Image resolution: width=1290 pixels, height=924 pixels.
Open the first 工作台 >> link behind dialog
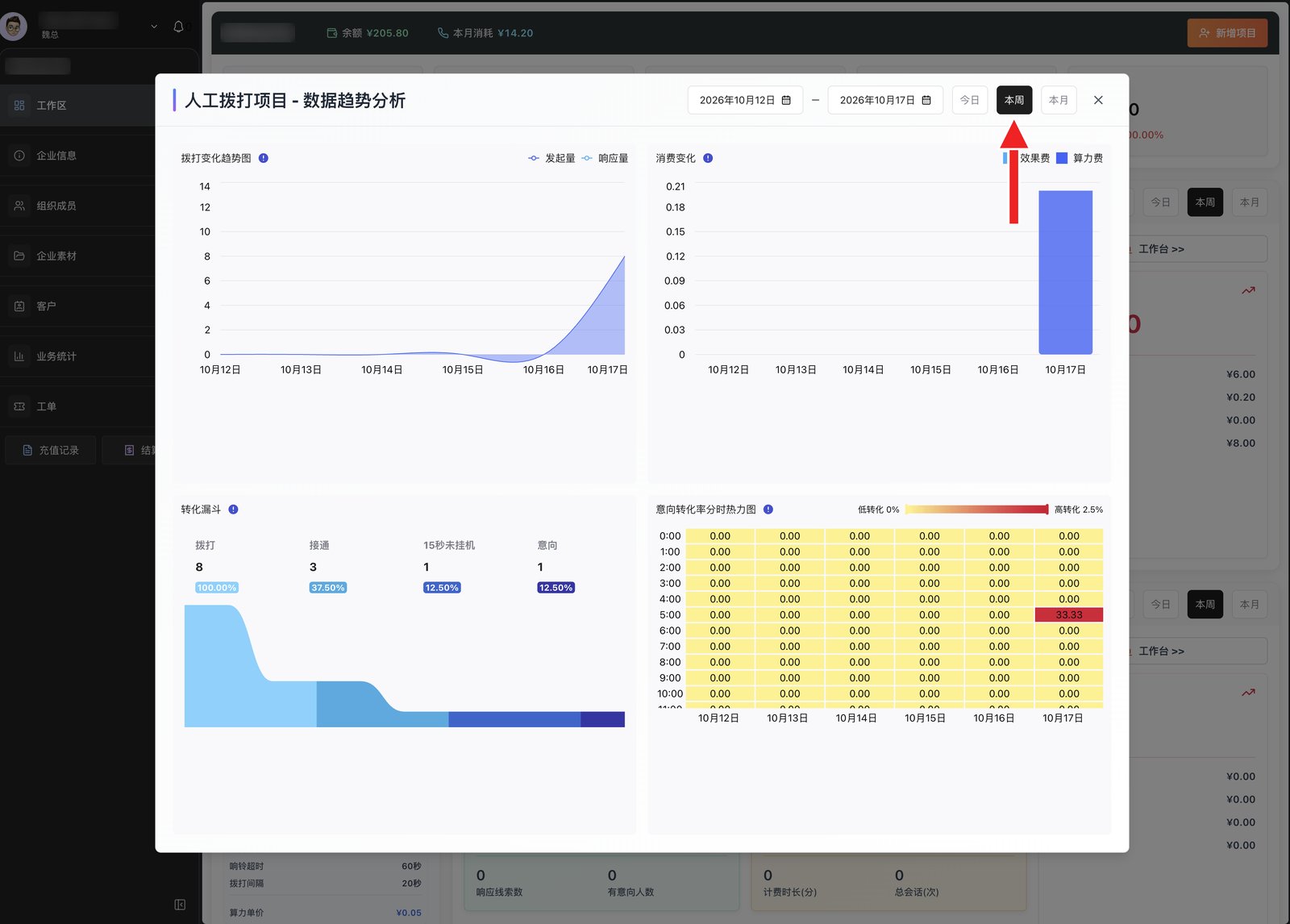tap(1162, 249)
